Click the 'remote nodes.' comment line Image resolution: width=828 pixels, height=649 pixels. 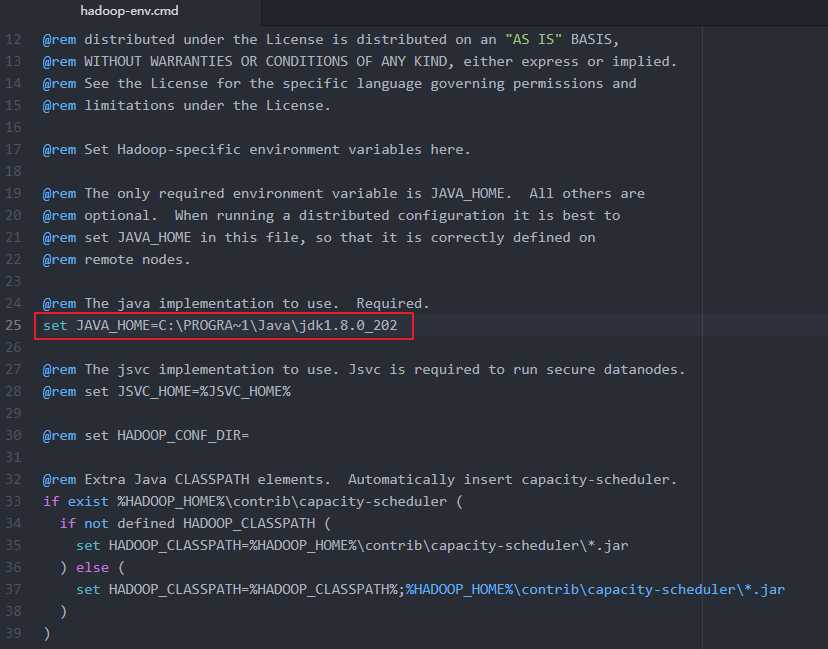pos(116,260)
